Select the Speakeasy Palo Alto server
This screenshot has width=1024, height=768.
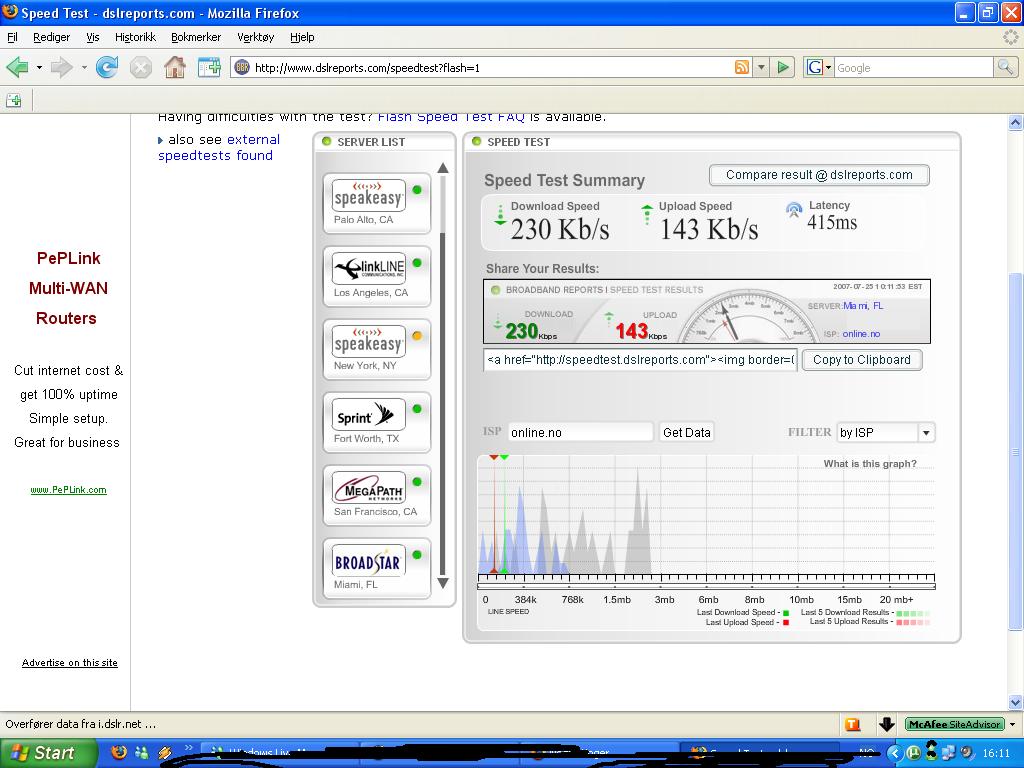(377, 202)
